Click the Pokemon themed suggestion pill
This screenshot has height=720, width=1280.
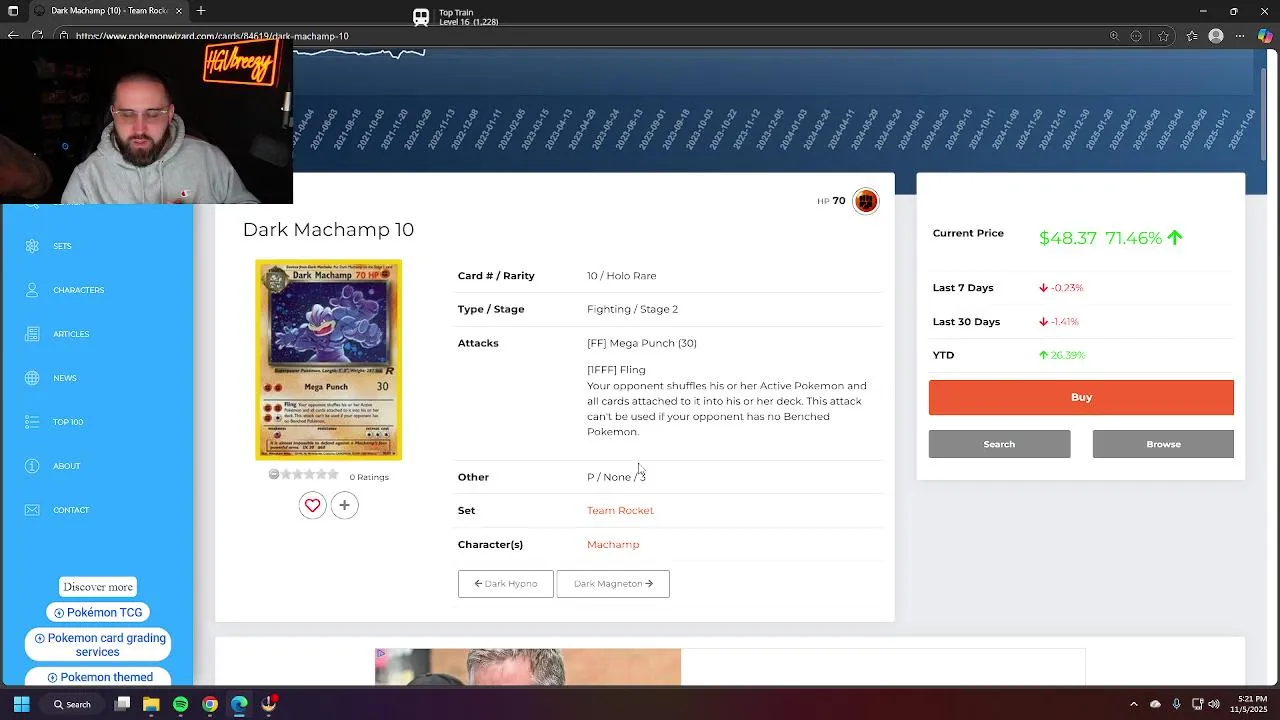98,677
